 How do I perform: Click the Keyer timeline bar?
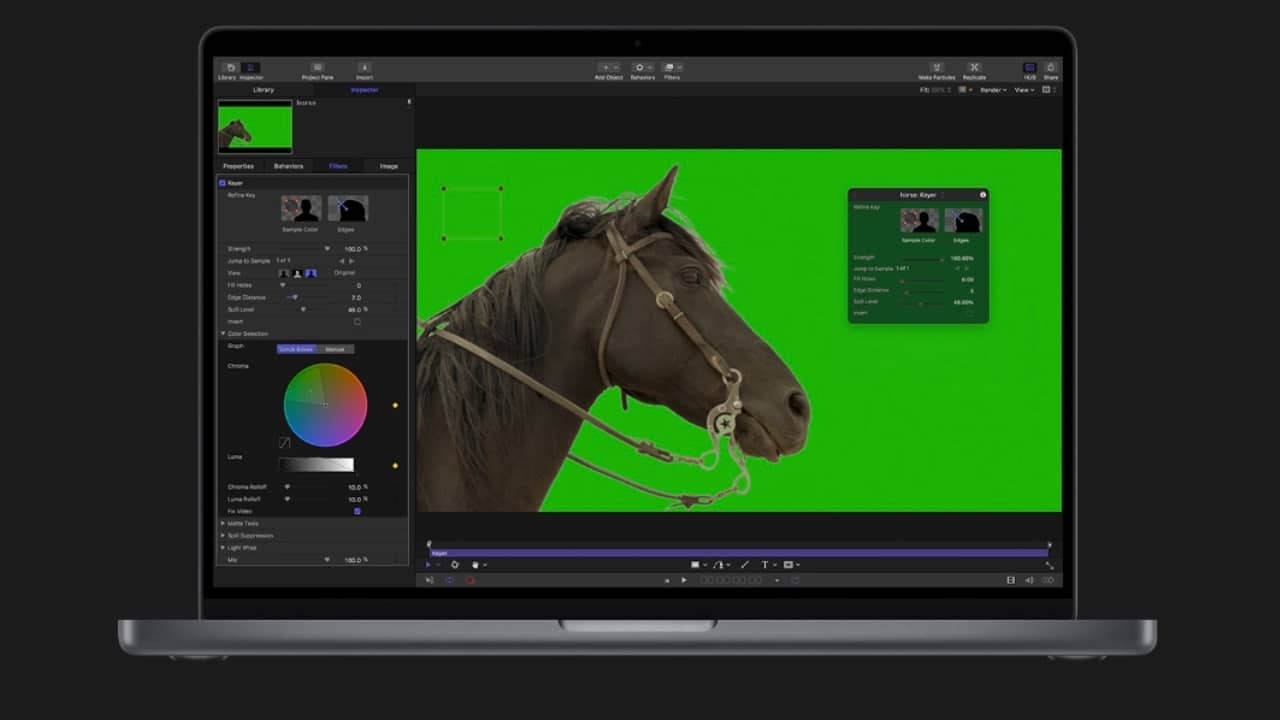tap(739, 553)
